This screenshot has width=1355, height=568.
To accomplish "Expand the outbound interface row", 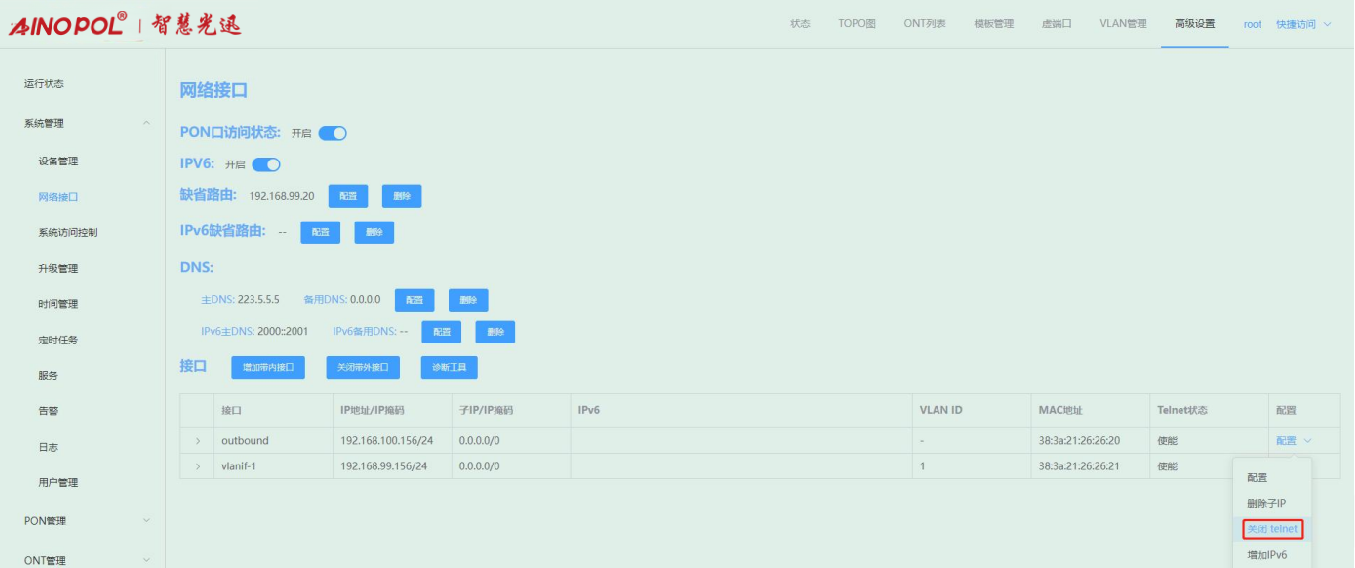I will (198, 441).
